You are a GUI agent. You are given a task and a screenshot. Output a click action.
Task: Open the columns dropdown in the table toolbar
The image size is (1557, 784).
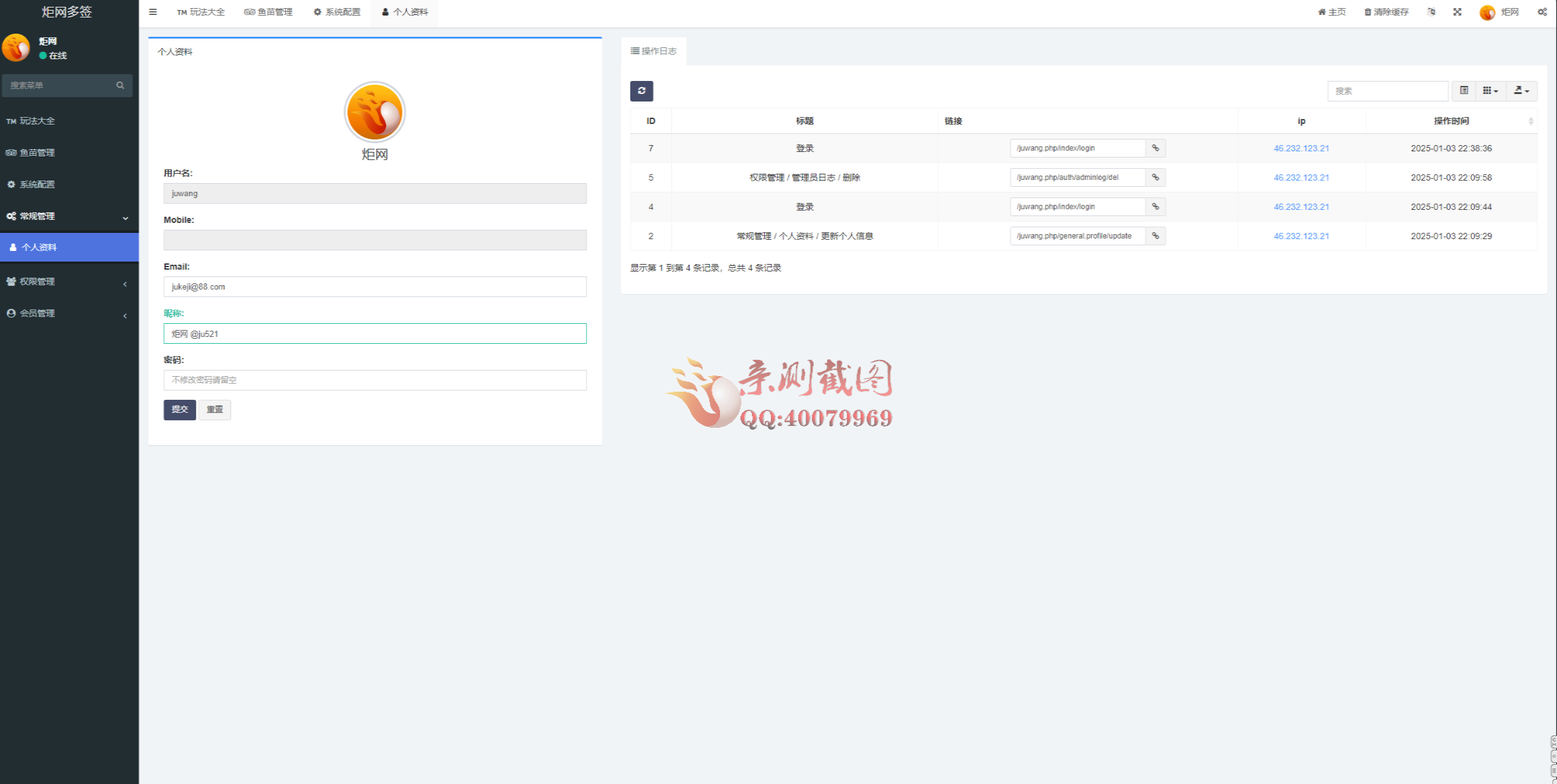click(1490, 91)
